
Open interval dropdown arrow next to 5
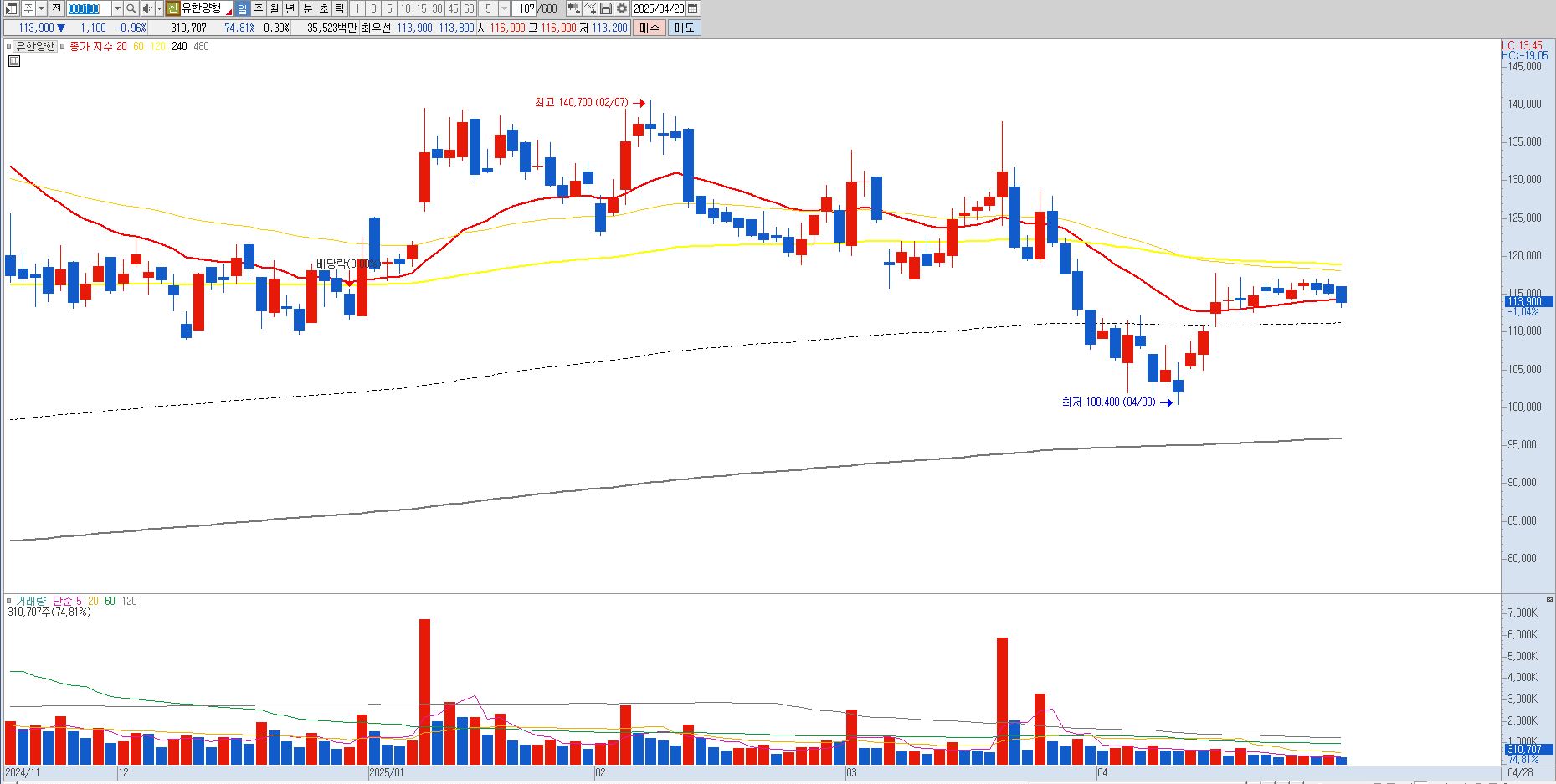pos(504,8)
